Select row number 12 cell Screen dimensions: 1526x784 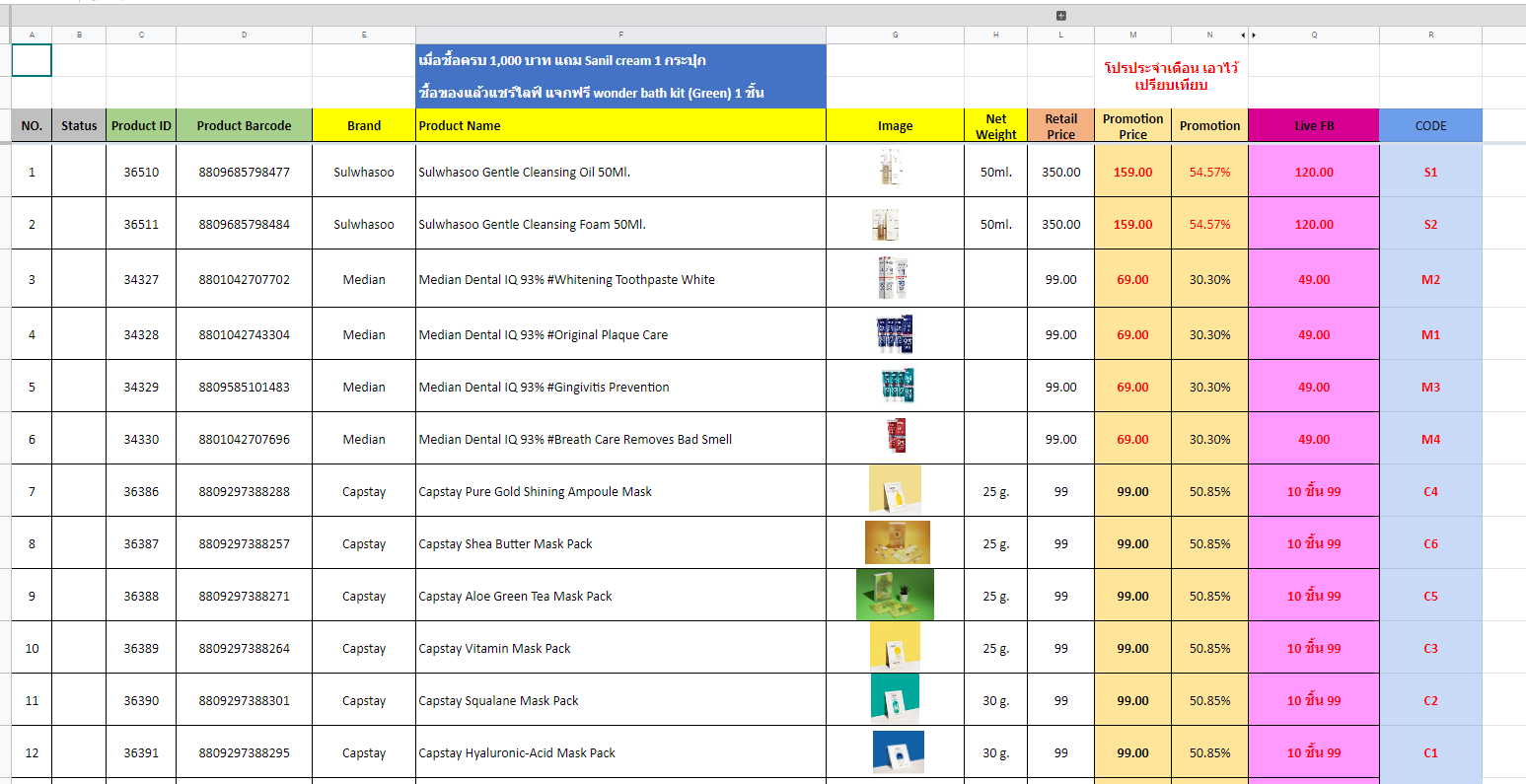[32, 752]
